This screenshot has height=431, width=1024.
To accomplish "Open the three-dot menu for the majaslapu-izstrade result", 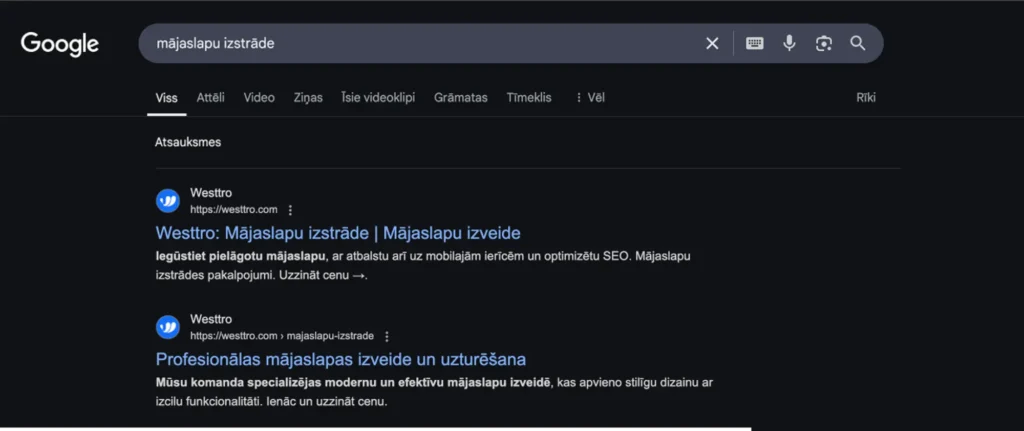I will (x=387, y=336).
